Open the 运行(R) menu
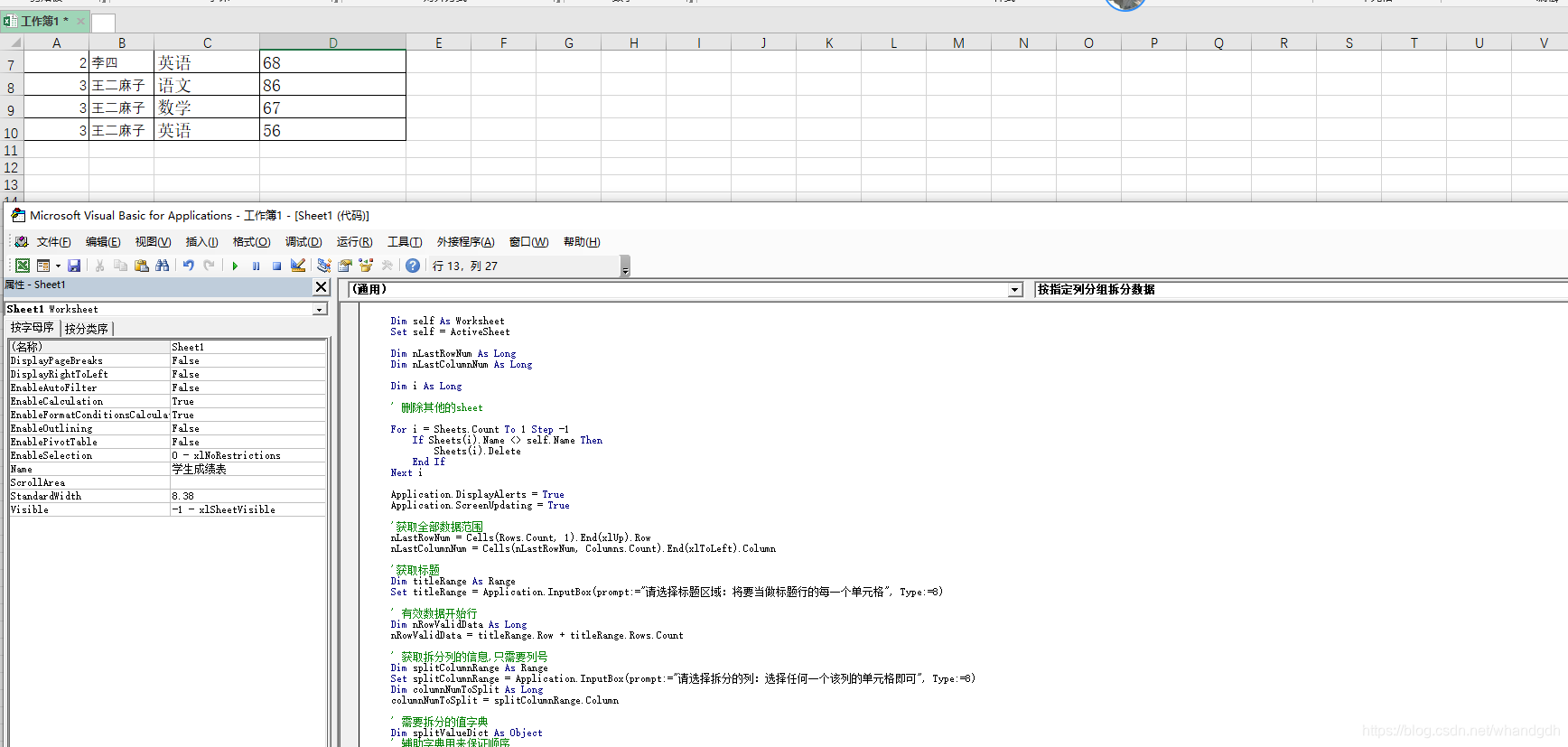1568x747 pixels. click(354, 242)
